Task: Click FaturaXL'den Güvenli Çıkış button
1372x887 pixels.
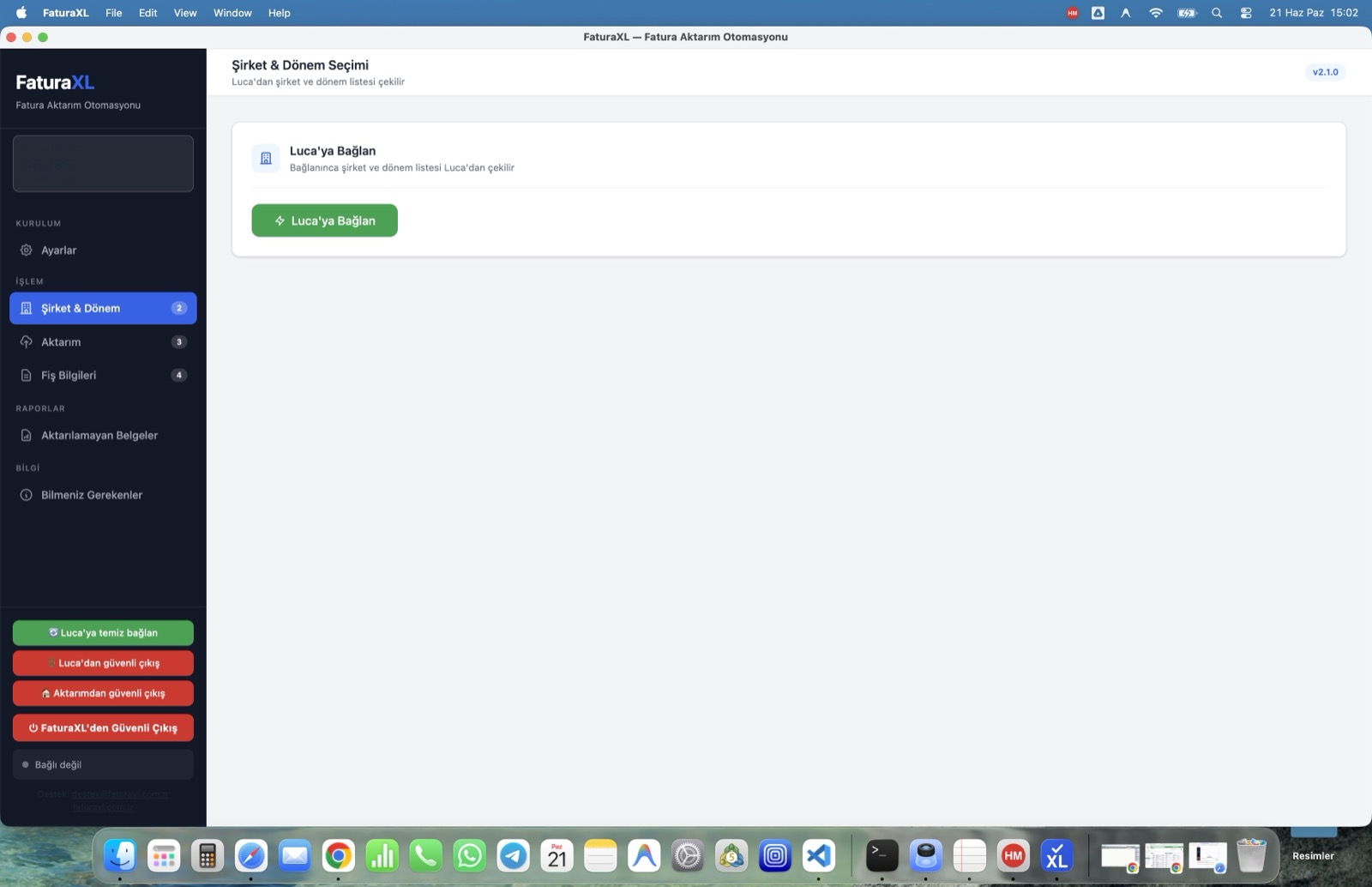Action: 103,727
